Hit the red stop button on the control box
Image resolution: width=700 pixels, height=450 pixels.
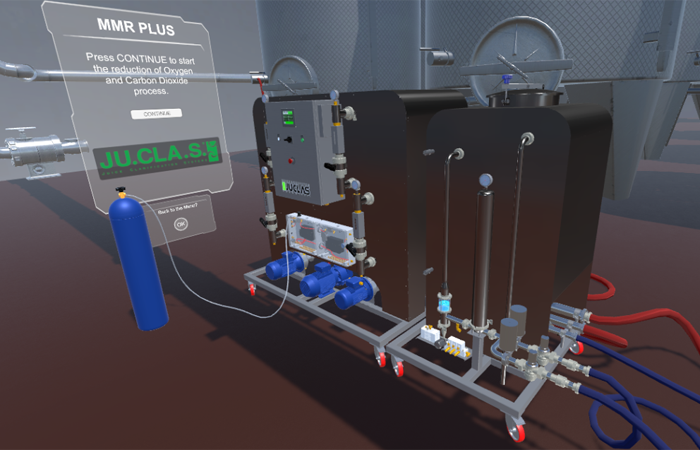tap(291, 160)
